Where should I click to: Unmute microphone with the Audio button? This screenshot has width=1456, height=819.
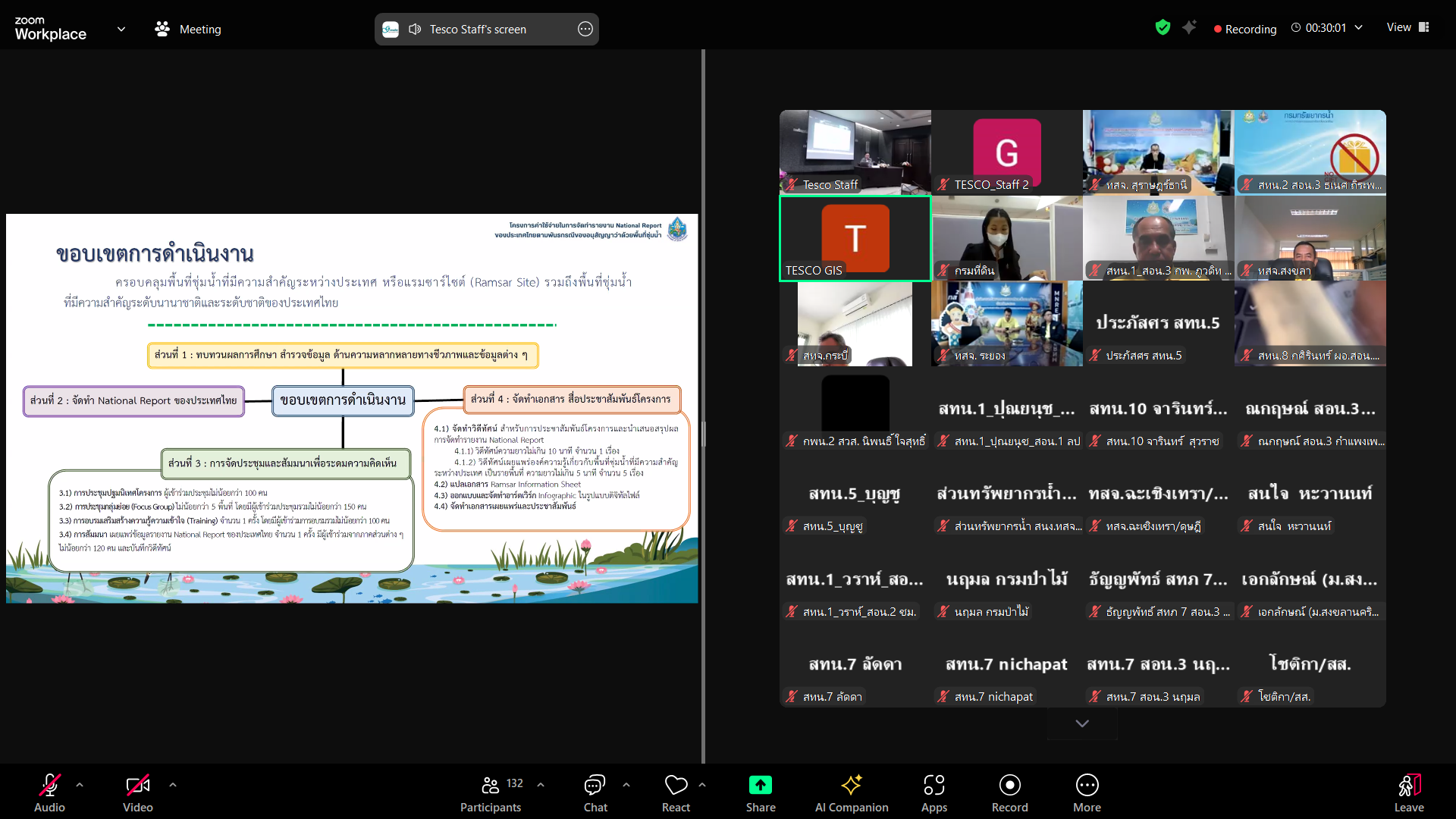(49, 792)
